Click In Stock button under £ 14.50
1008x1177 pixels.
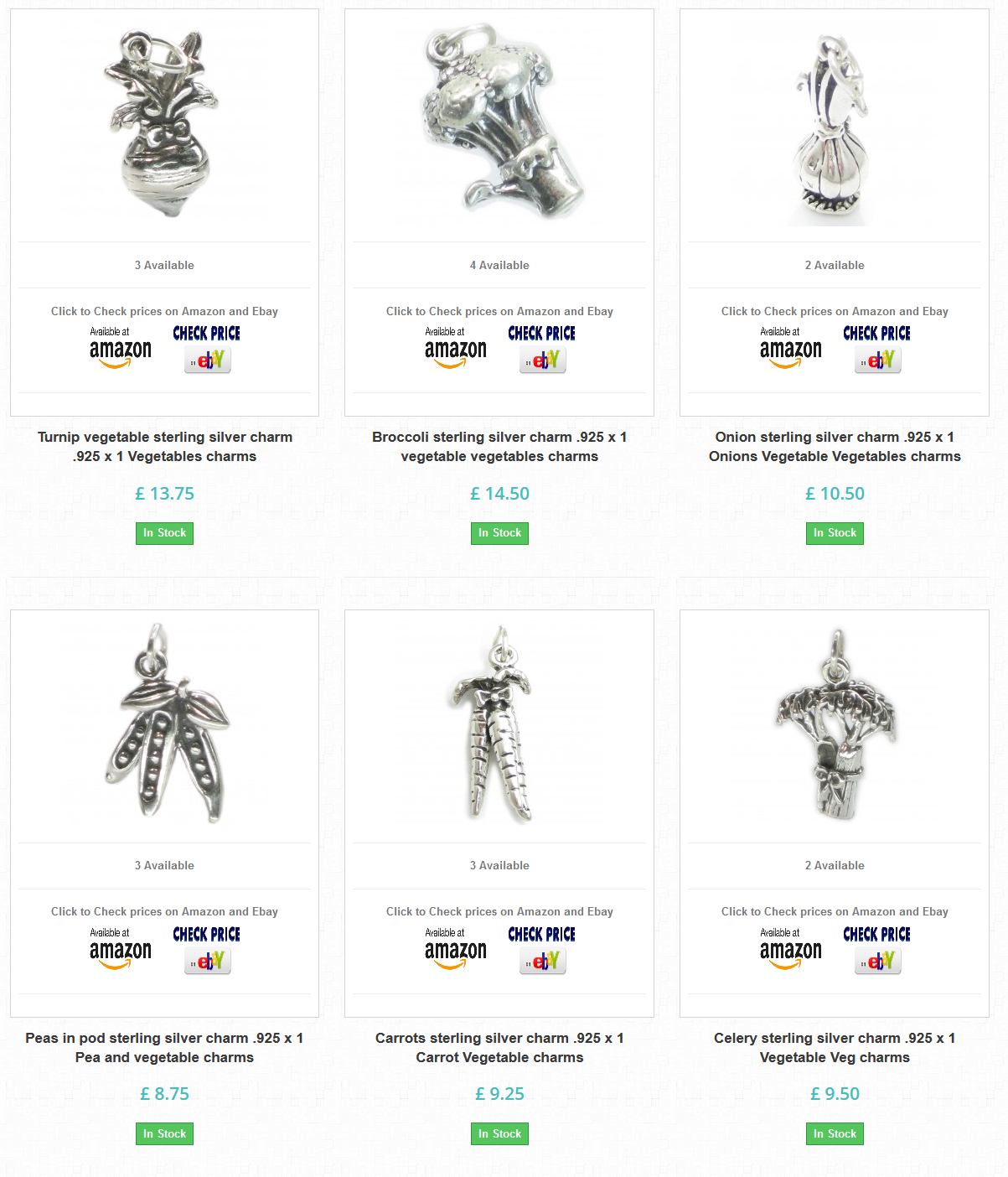click(x=499, y=533)
